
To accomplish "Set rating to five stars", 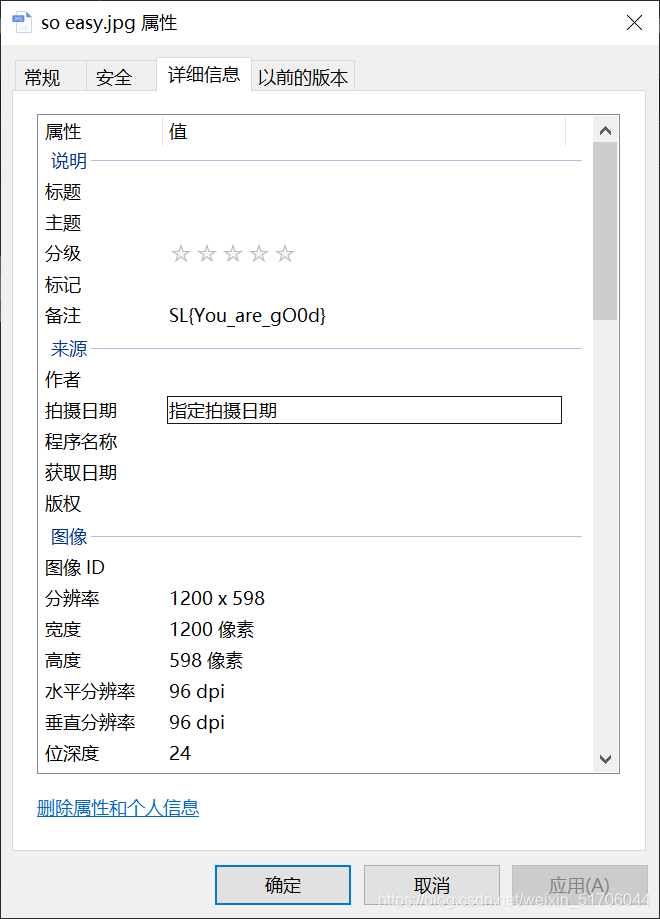I will pyautogui.click(x=285, y=254).
